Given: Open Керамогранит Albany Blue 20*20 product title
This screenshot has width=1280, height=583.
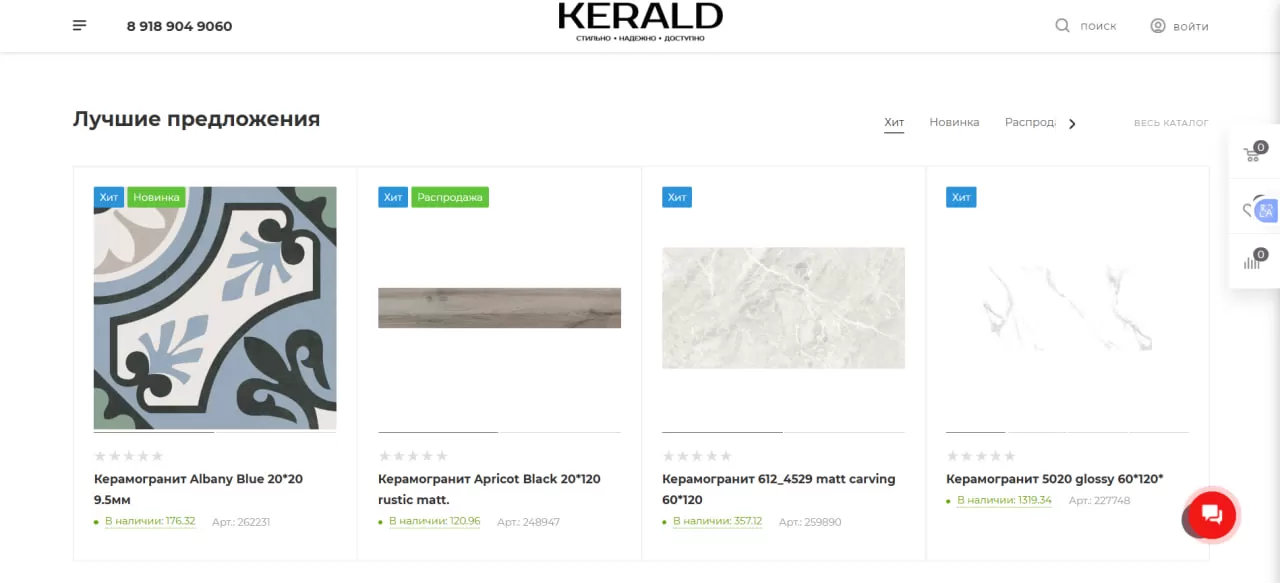Looking at the screenshot, I should [x=198, y=489].
